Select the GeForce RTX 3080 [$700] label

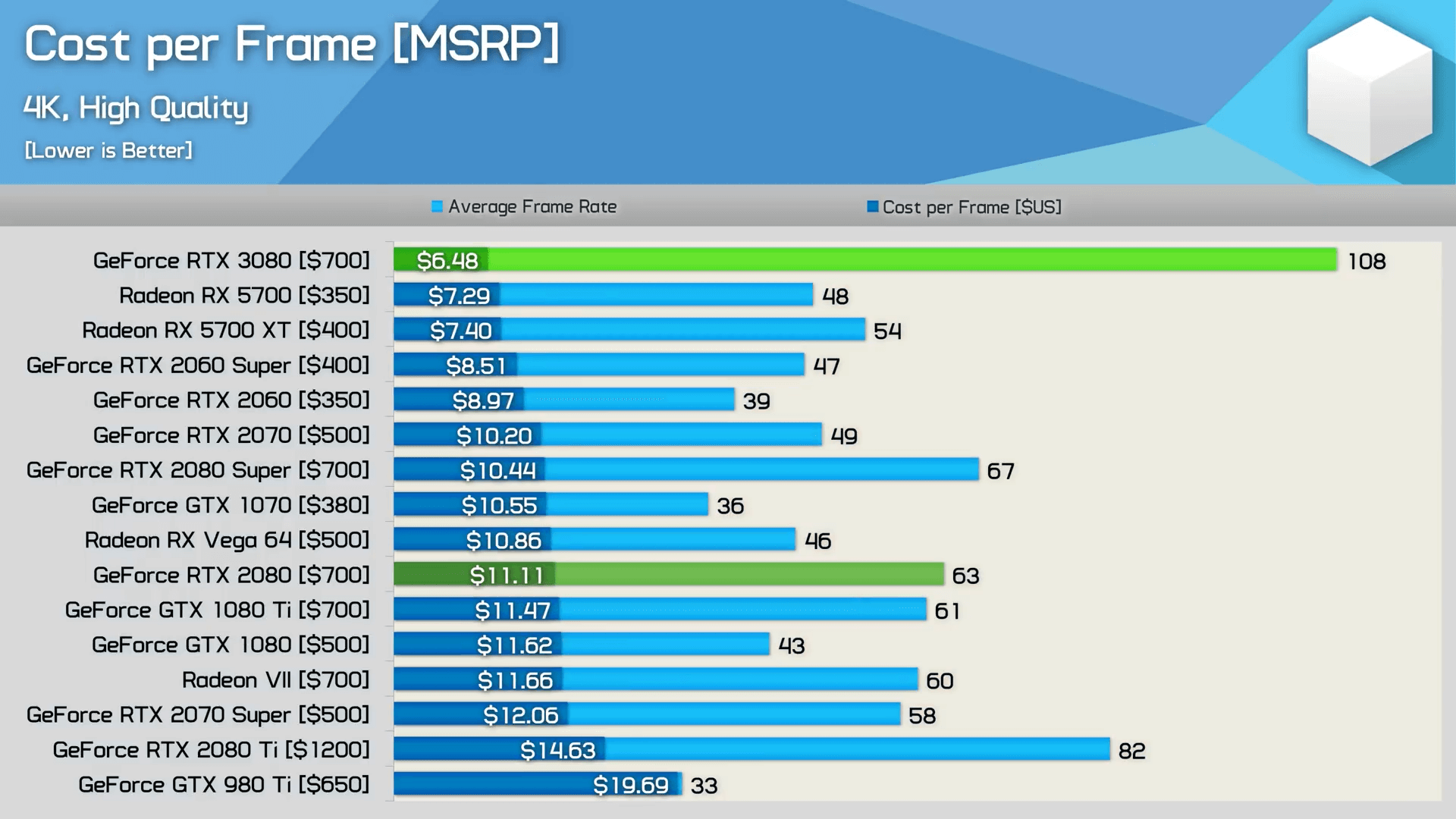[x=231, y=260]
